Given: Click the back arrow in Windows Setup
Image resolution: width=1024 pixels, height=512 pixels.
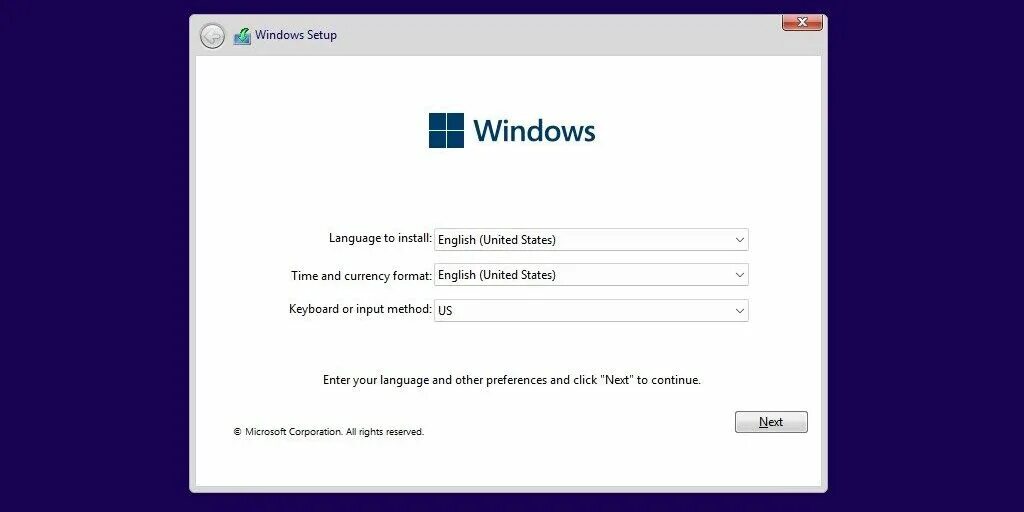Looking at the screenshot, I should tap(212, 35).
